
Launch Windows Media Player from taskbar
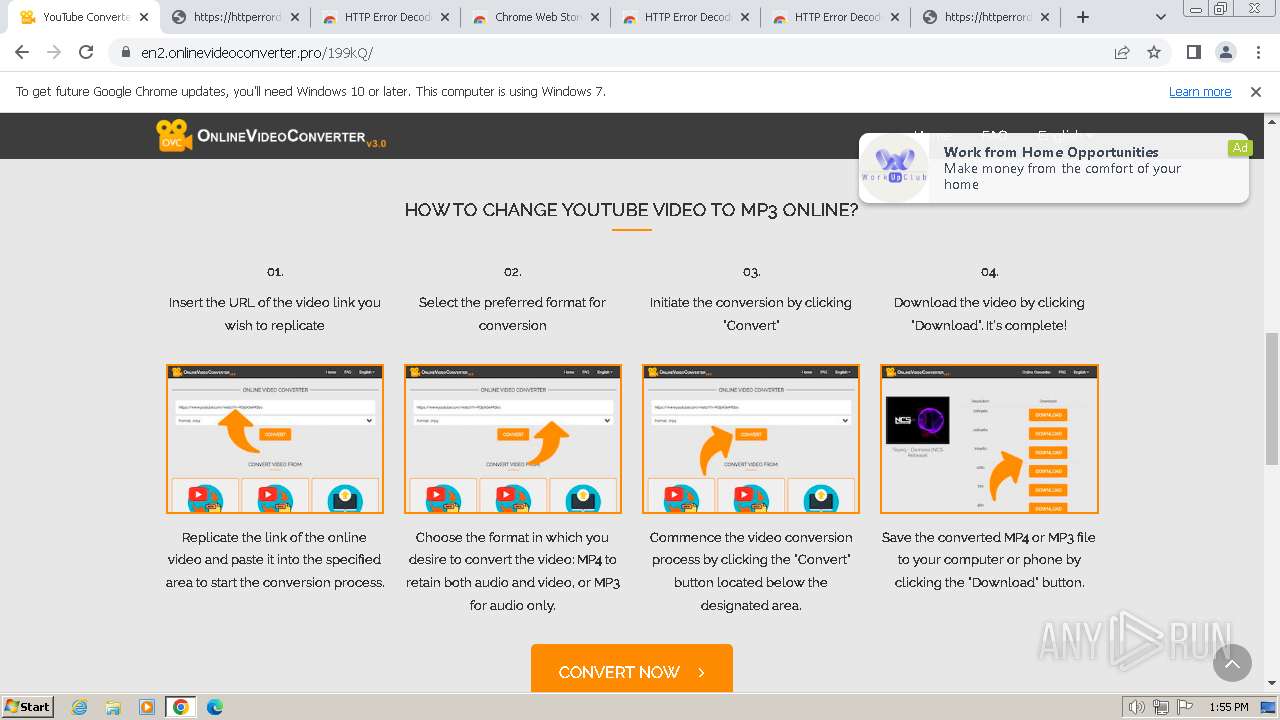147,707
